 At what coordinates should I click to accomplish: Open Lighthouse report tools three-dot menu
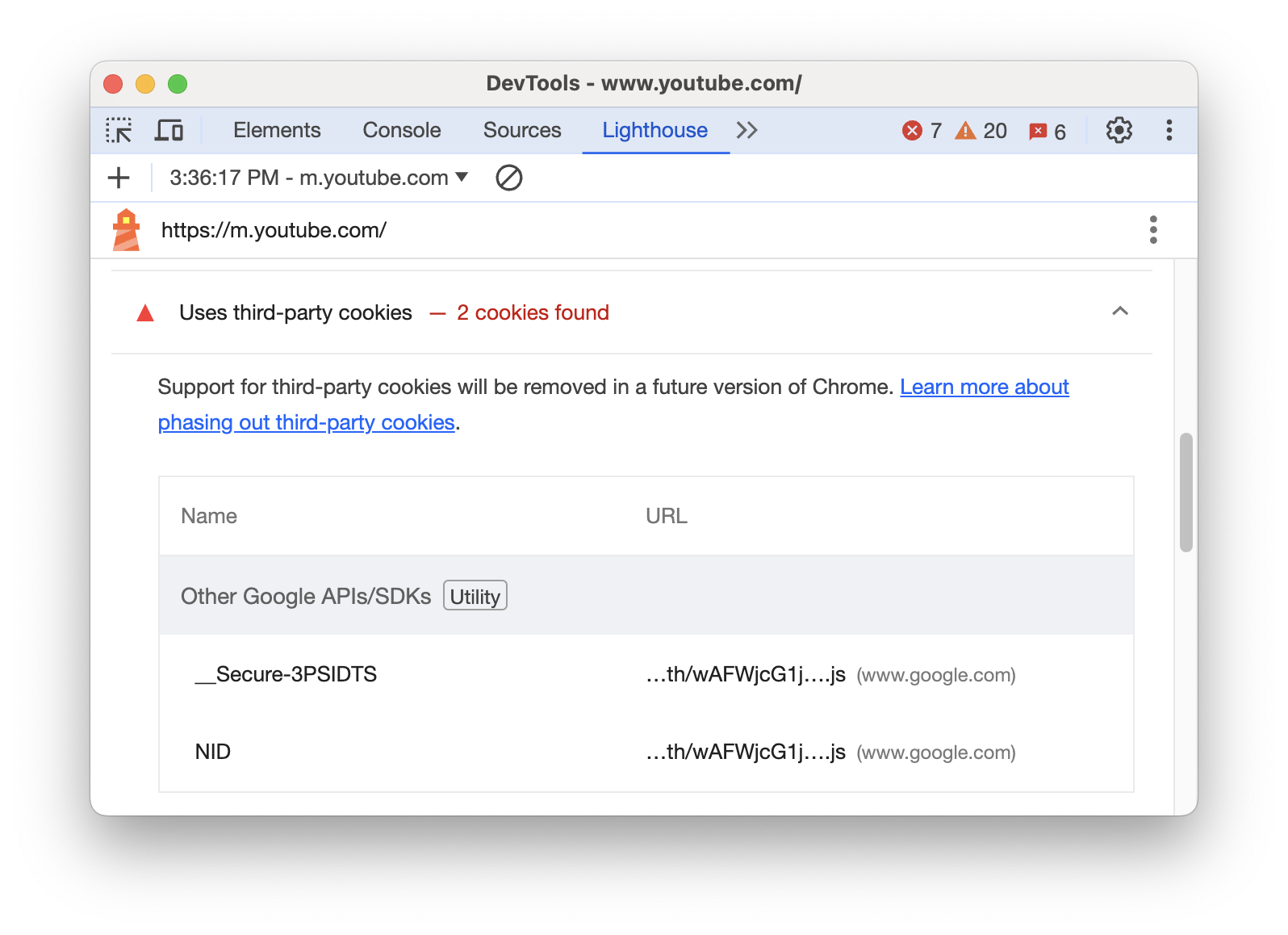click(1152, 230)
